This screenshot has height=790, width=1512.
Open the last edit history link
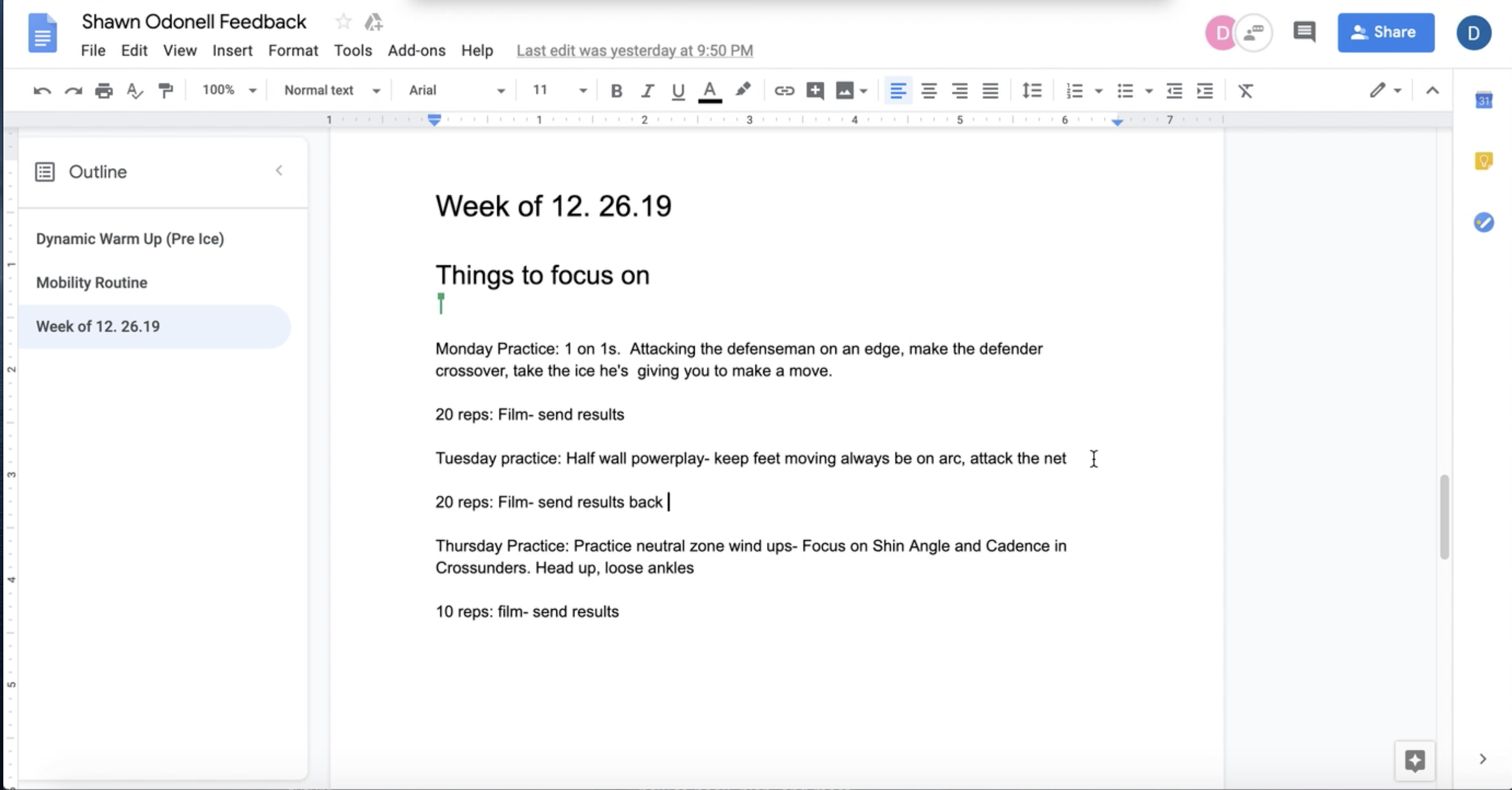(635, 50)
